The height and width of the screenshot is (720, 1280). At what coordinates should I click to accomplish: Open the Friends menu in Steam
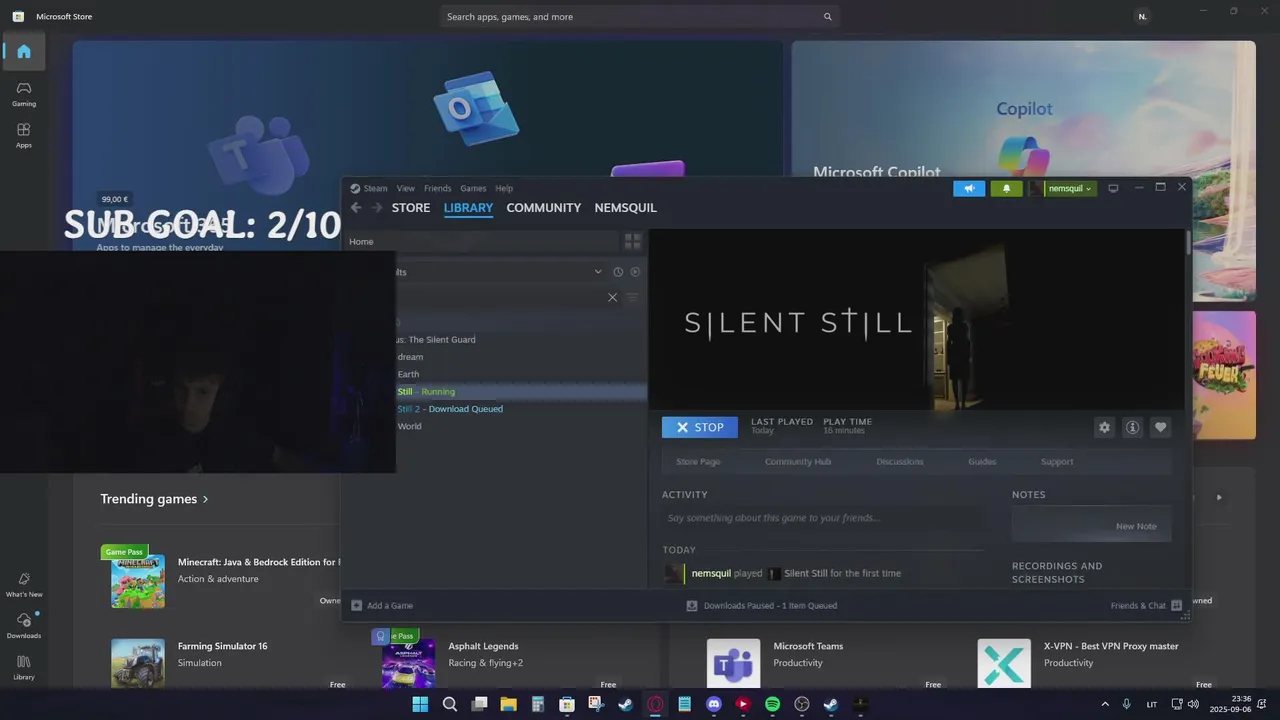tap(437, 188)
